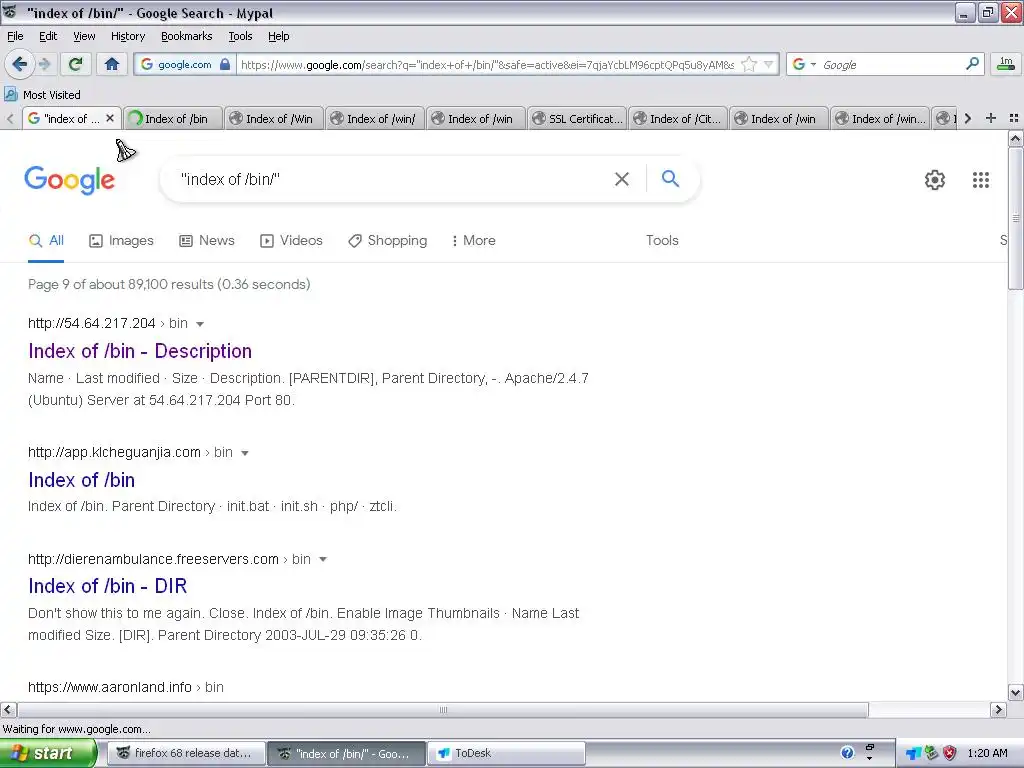
Task: Click the browser search bar magnifier
Action: pyautogui.click(x=972, y=64)
